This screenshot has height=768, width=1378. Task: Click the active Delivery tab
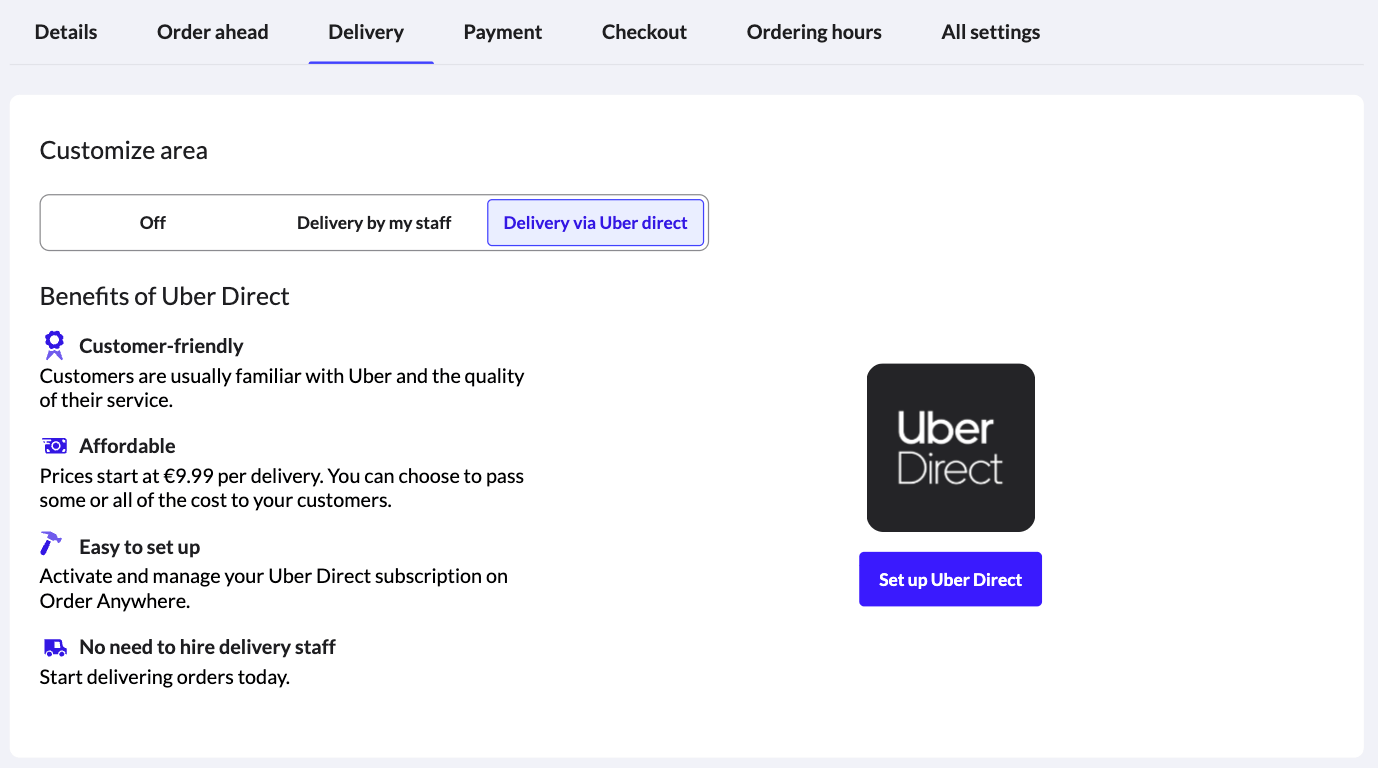(x=366, y=31)
